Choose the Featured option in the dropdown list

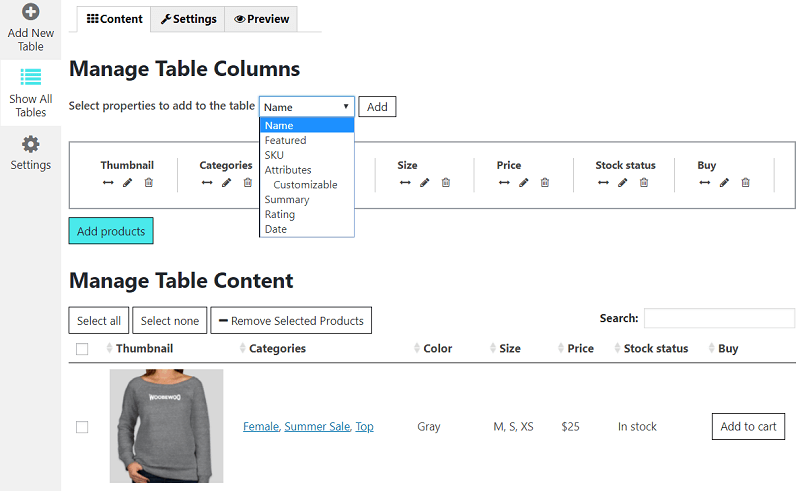click(x=286, y=141)
